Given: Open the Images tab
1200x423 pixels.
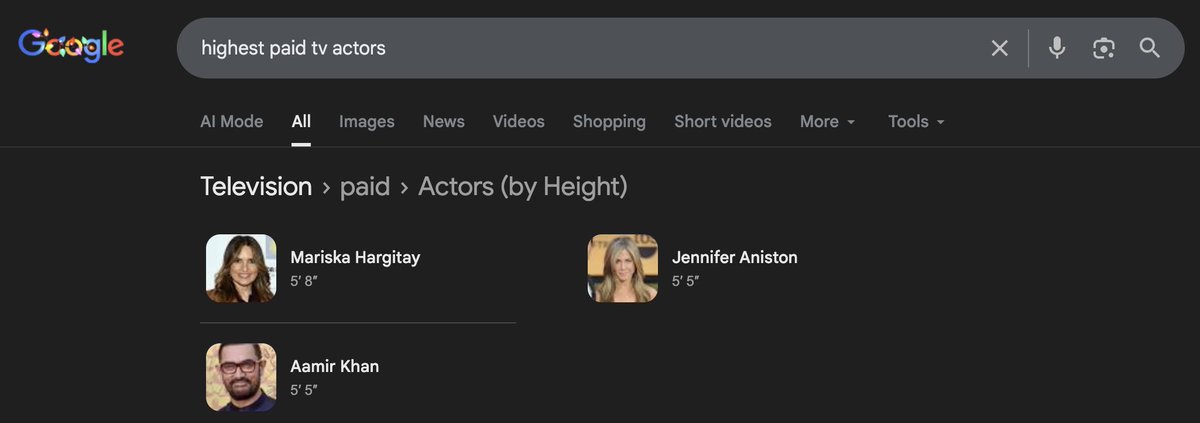Looking at the screenshot, I should coord(367,121).
